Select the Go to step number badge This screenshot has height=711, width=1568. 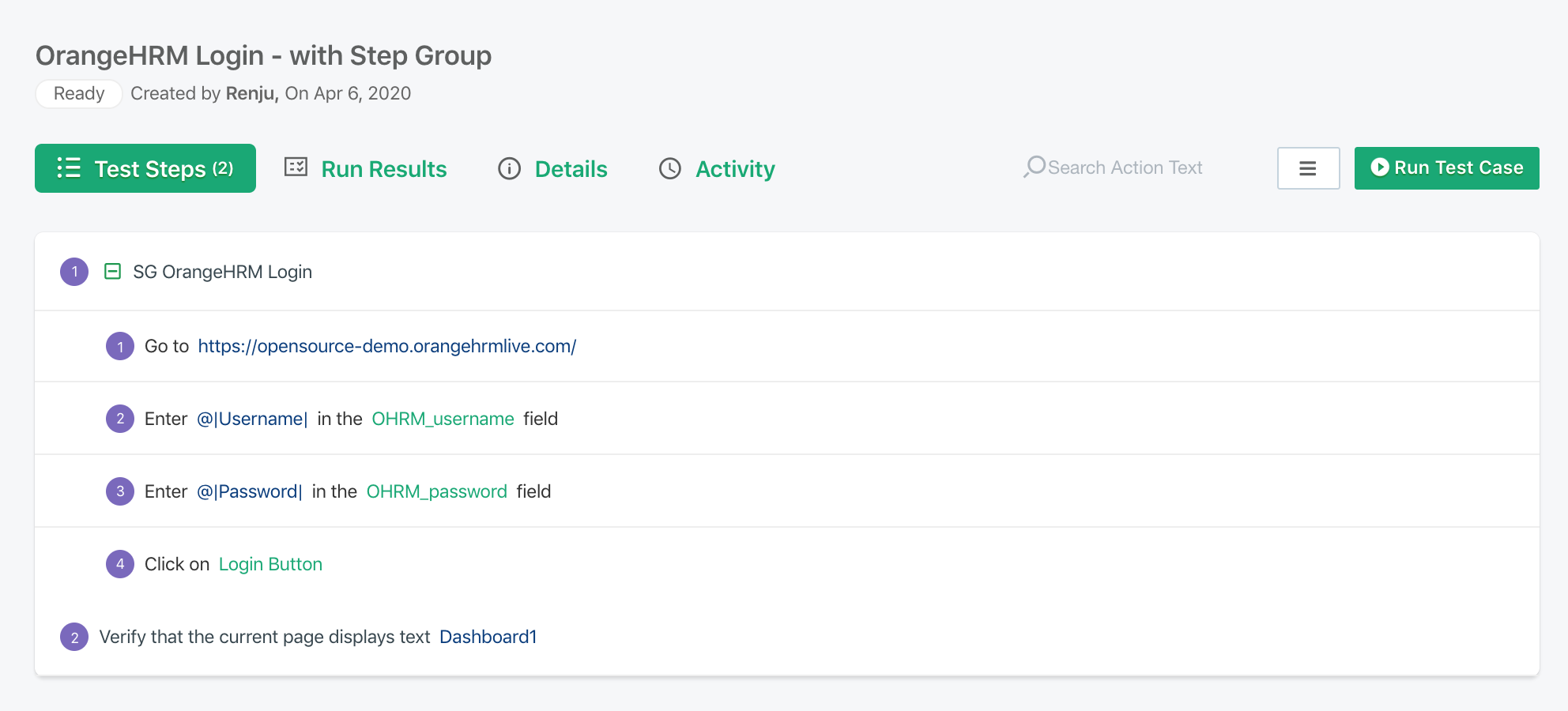tap(120, 346)
